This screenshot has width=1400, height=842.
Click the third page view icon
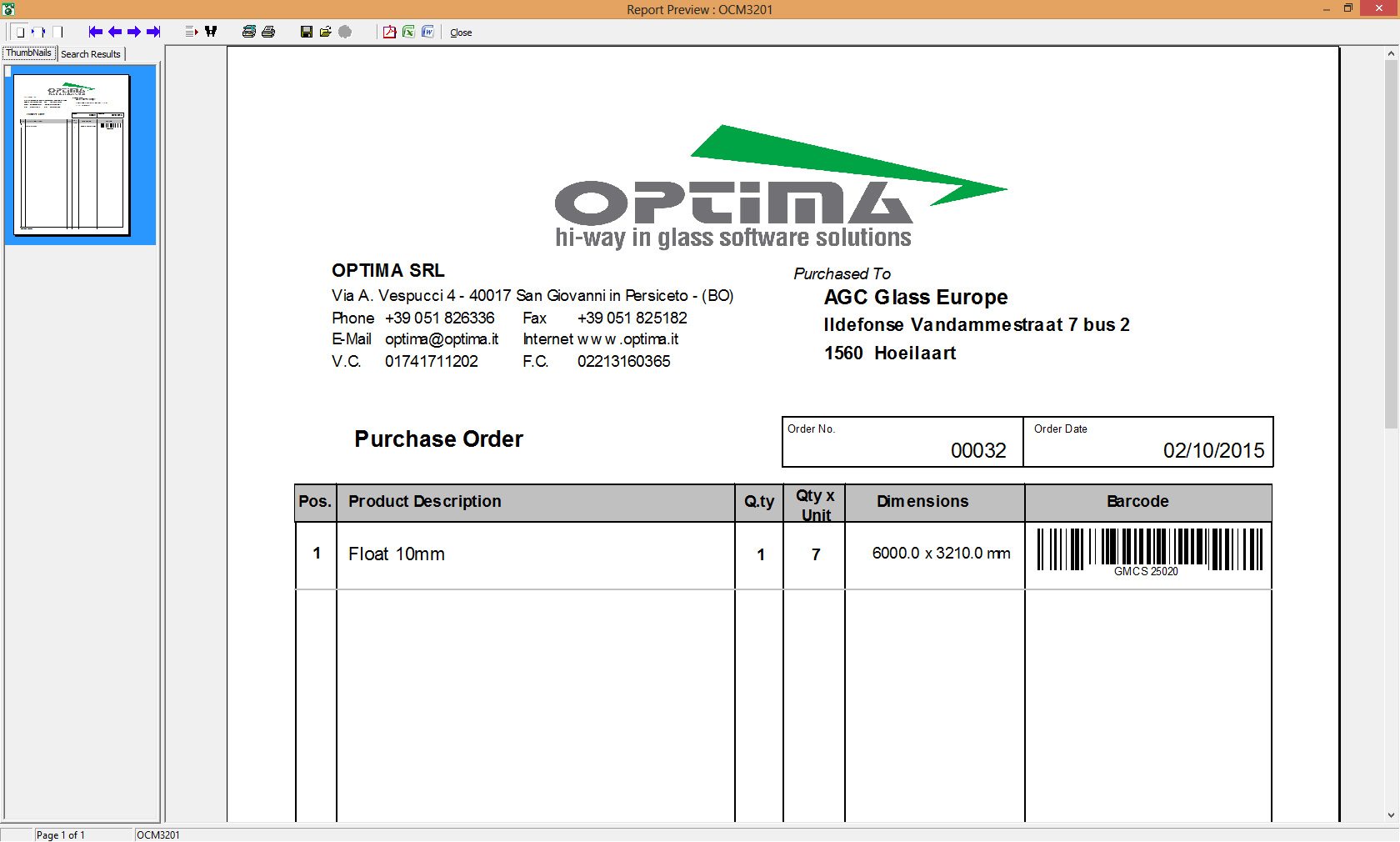coord(57,33)
